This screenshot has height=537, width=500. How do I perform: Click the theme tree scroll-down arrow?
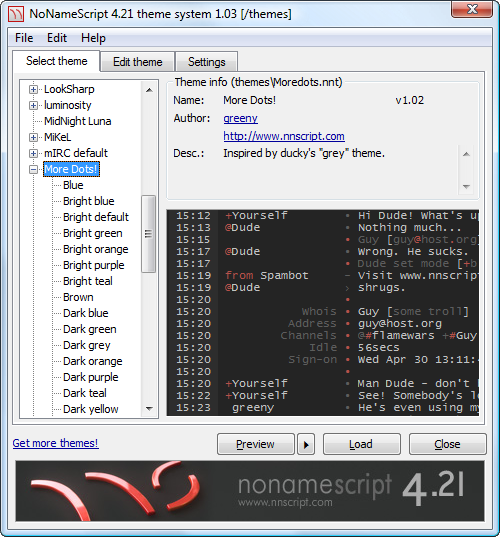(149, 408)
